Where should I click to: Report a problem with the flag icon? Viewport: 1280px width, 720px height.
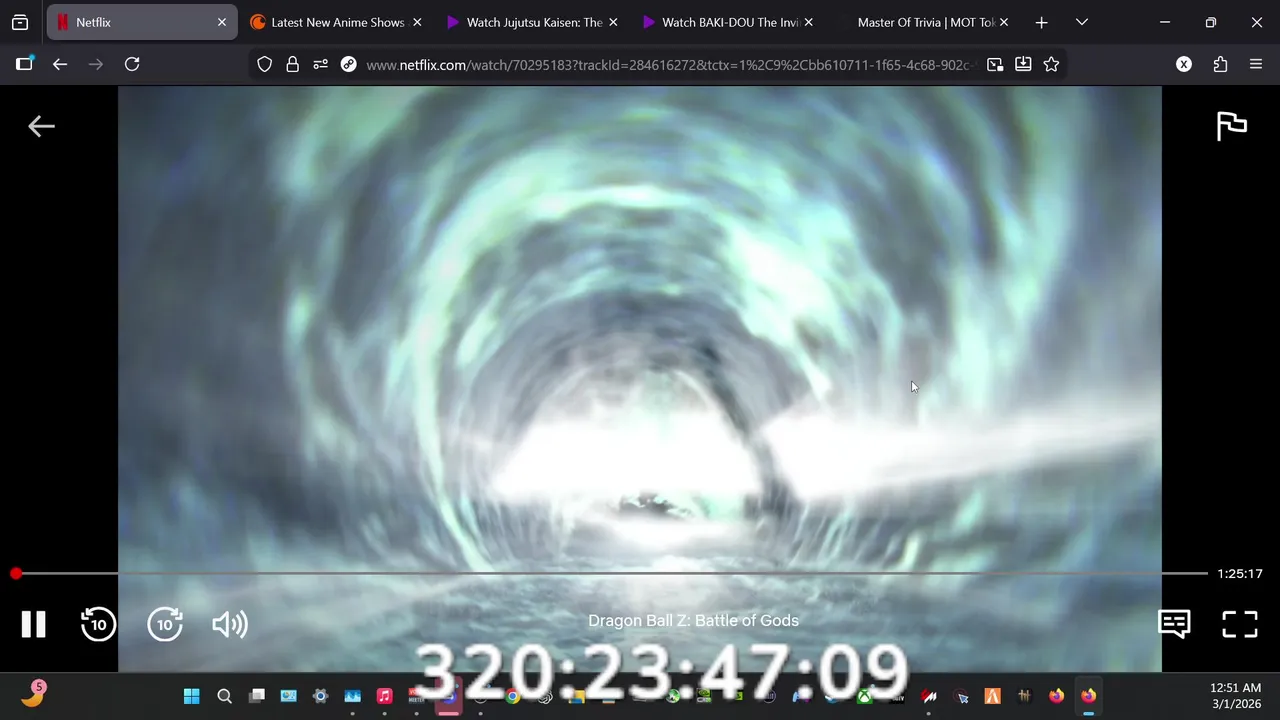pos(1232,126)
